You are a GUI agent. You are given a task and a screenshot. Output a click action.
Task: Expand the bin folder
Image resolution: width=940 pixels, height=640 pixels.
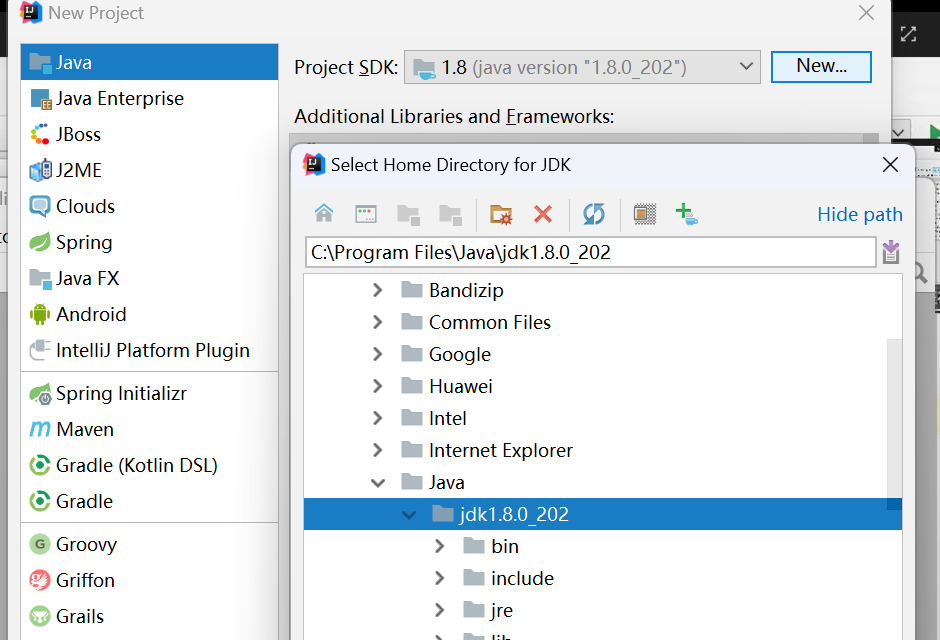[x=439, y=546]
